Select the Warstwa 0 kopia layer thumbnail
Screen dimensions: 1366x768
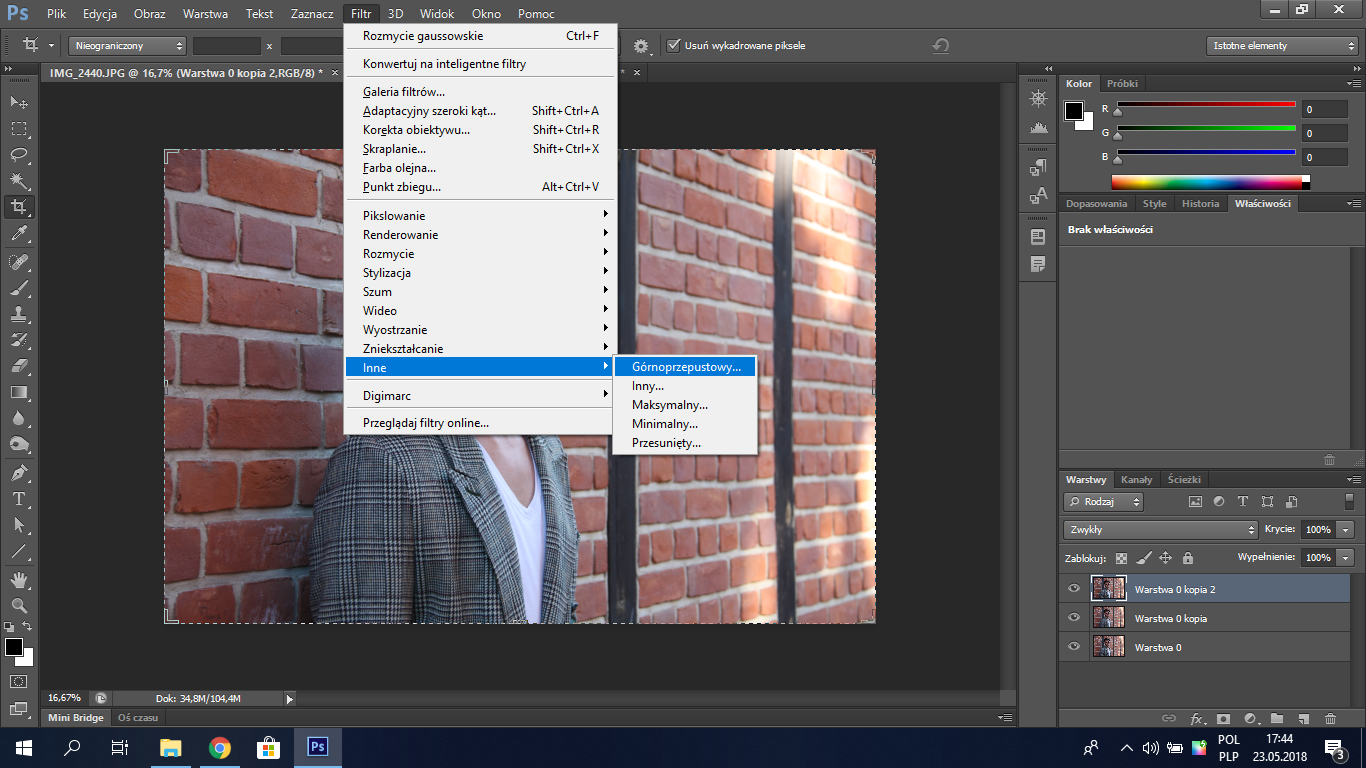point(1109,618)
